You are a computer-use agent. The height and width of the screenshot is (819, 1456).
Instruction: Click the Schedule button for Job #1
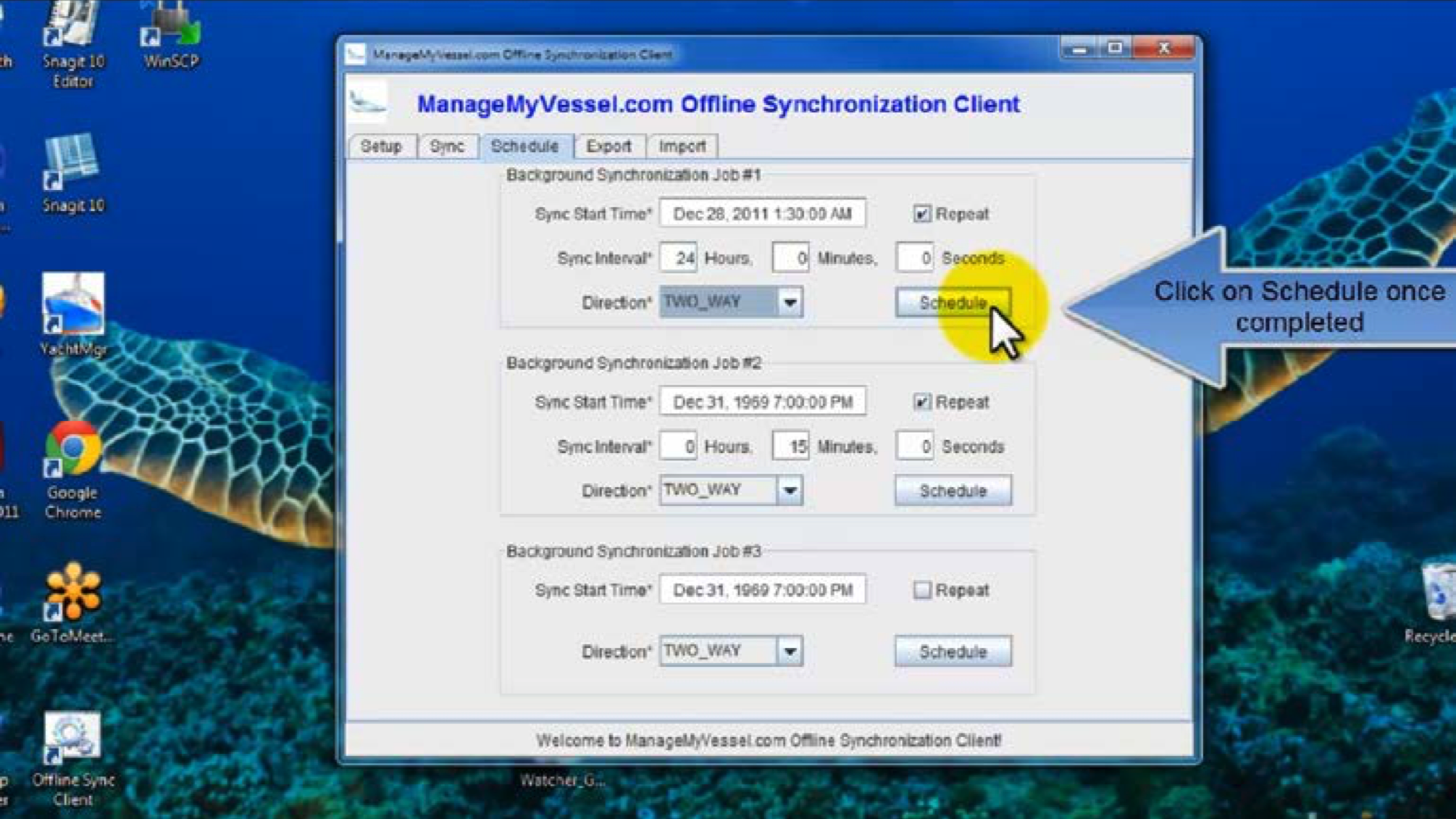(953, 302)
